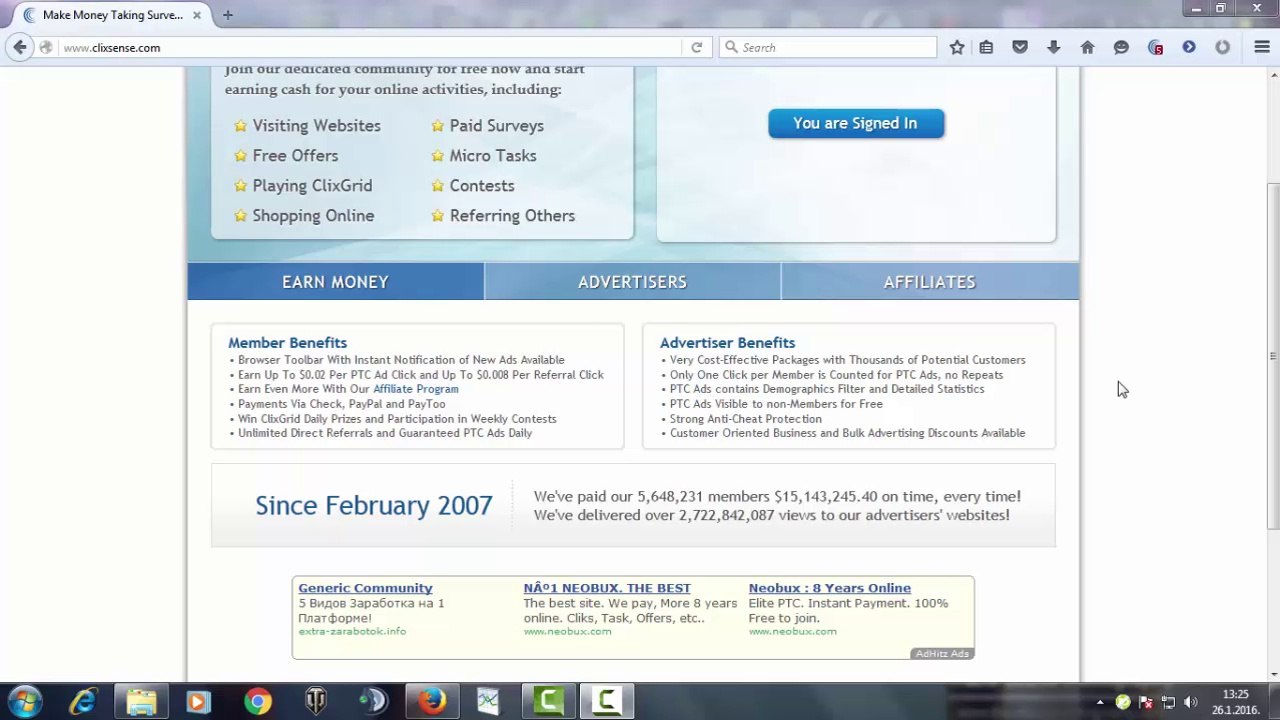Go to the Firefox home page icon

pyautogui.click(x=1088, y=47)
